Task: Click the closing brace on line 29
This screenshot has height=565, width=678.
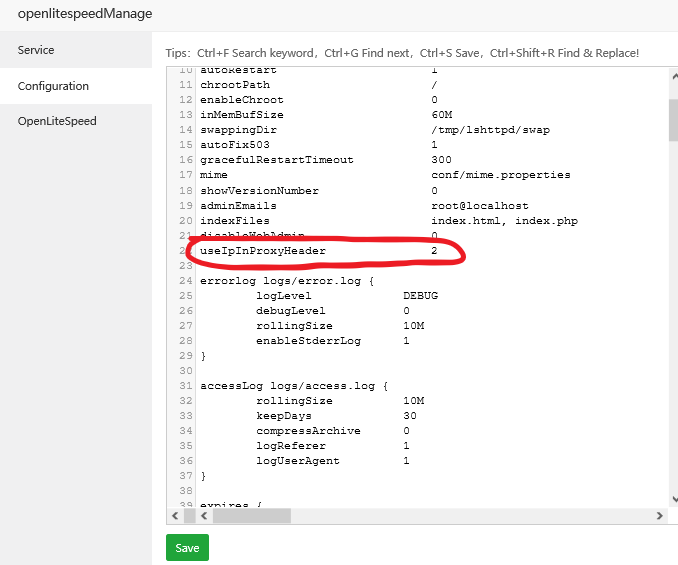Action: (x=203, y=356)
